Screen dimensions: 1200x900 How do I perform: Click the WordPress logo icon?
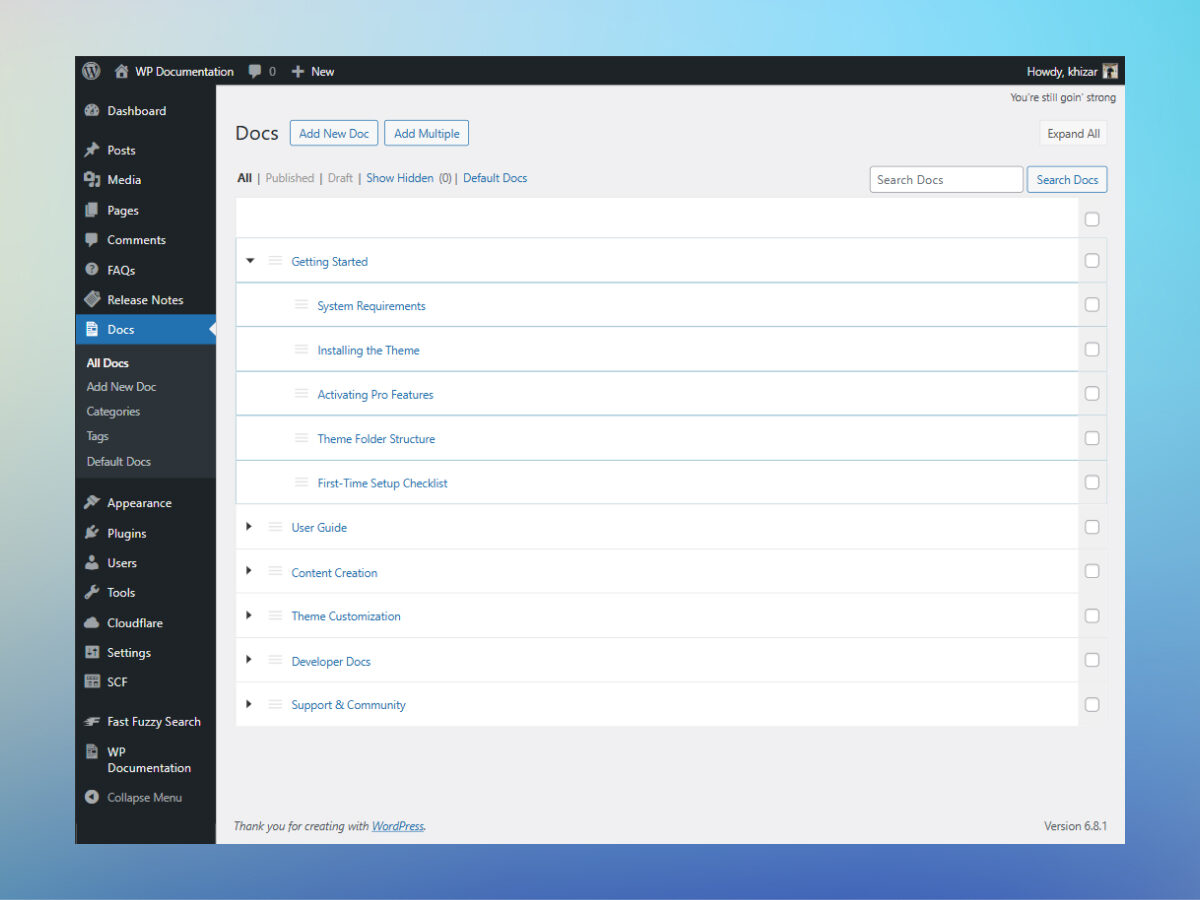tap(91, 71)
